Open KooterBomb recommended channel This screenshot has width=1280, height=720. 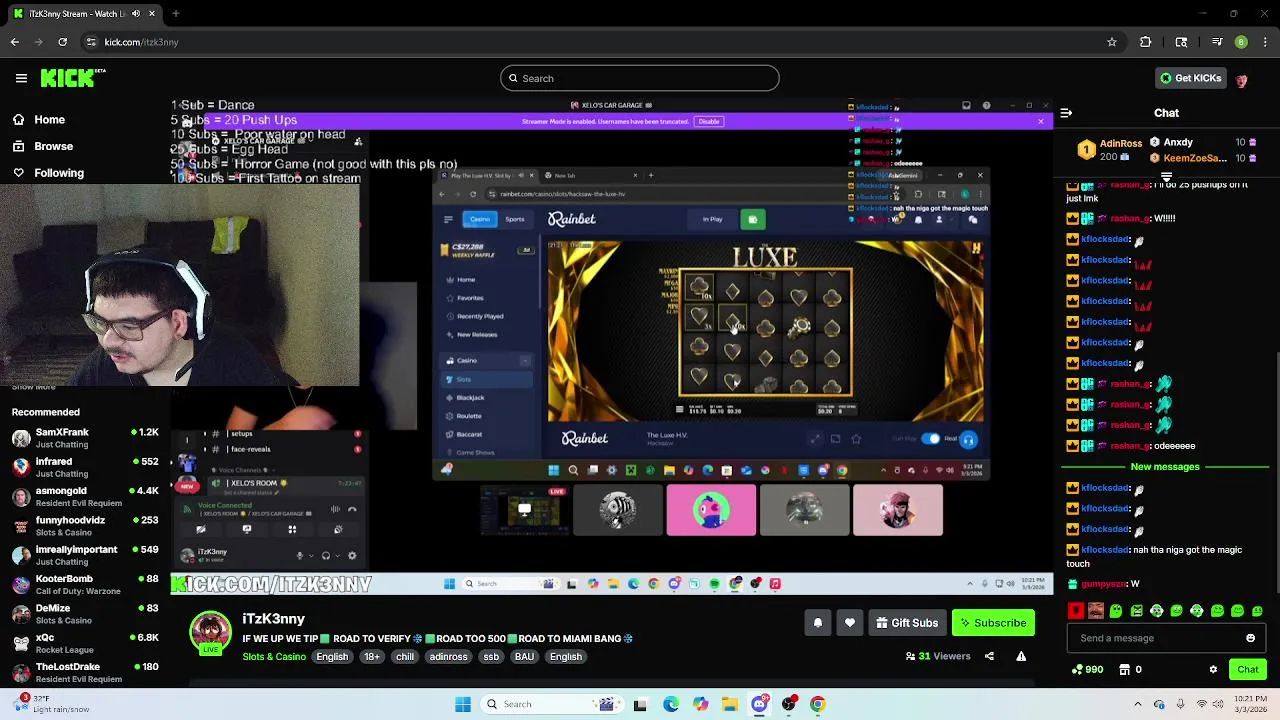(85, 584)
